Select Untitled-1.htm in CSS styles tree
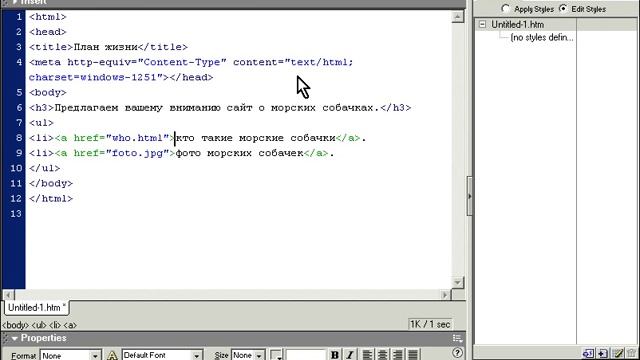 518,24
